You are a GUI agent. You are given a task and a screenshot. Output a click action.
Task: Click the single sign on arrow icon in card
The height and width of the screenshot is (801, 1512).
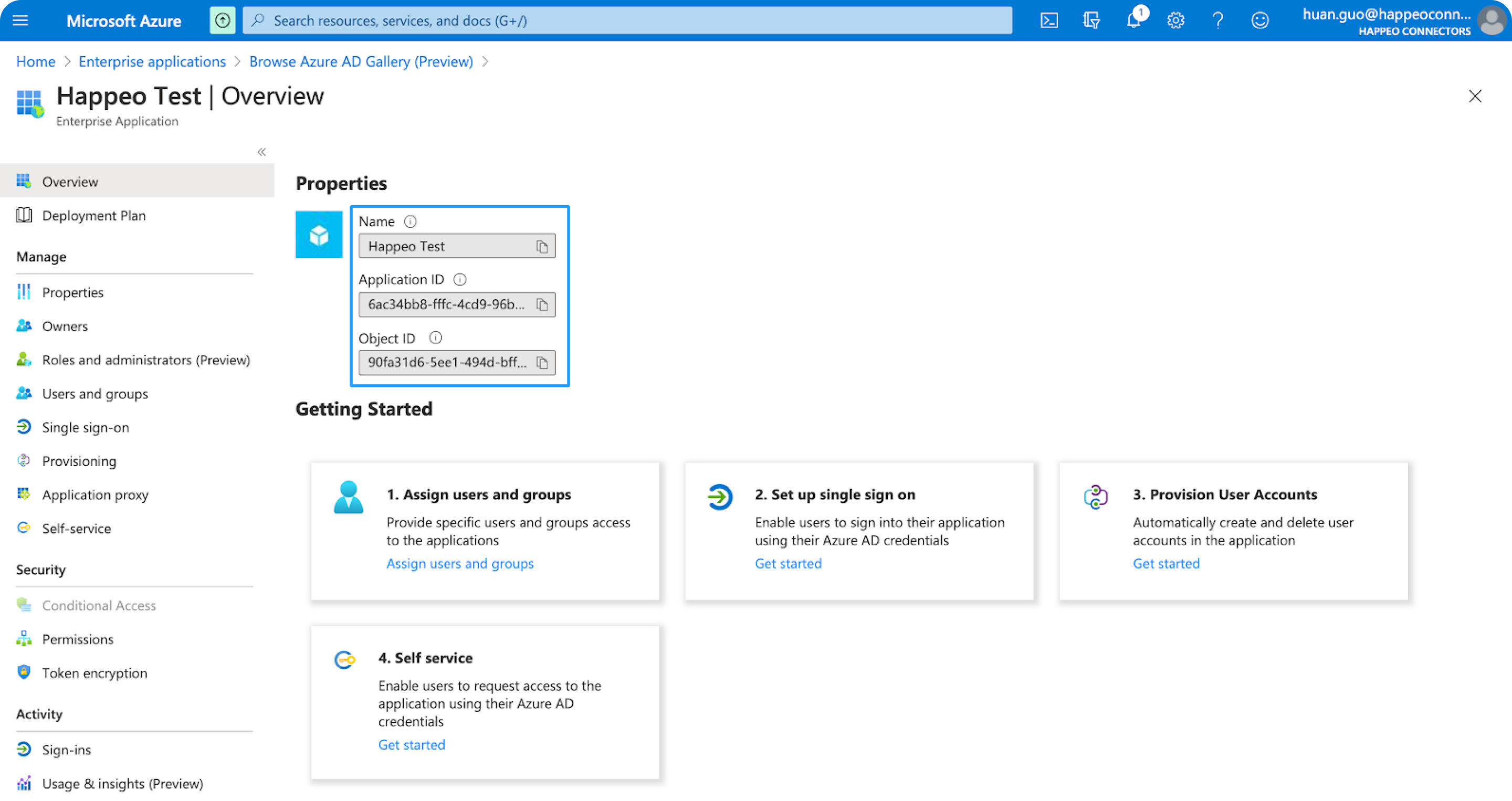720,497
